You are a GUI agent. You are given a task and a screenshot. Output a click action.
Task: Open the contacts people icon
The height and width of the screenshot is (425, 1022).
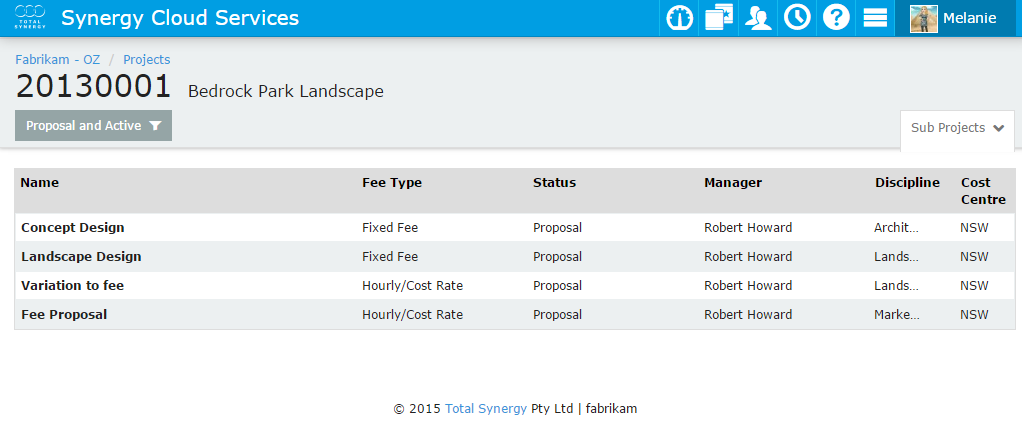[757, 18]
